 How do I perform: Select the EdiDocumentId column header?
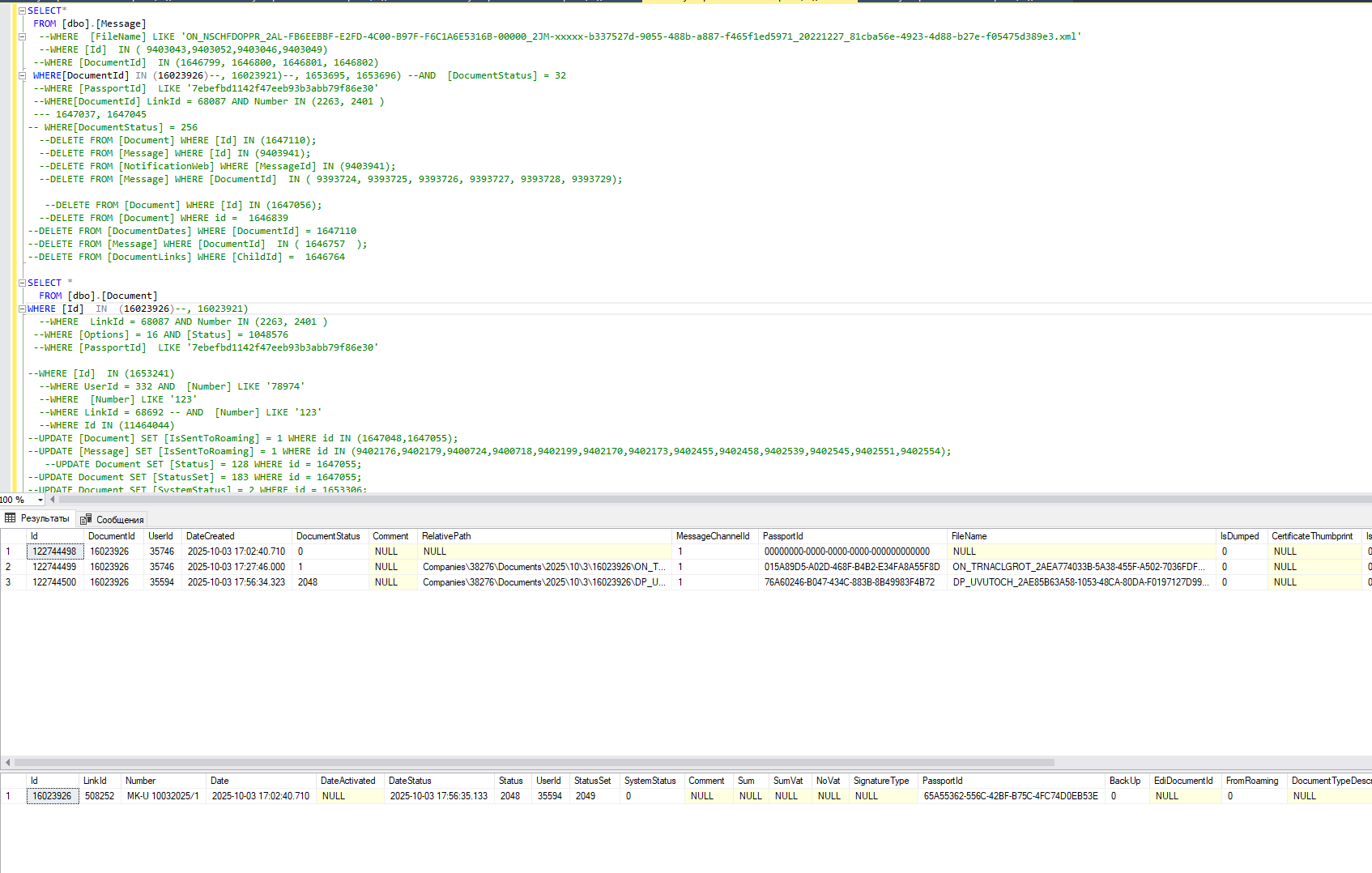[x=1186, y=781]
